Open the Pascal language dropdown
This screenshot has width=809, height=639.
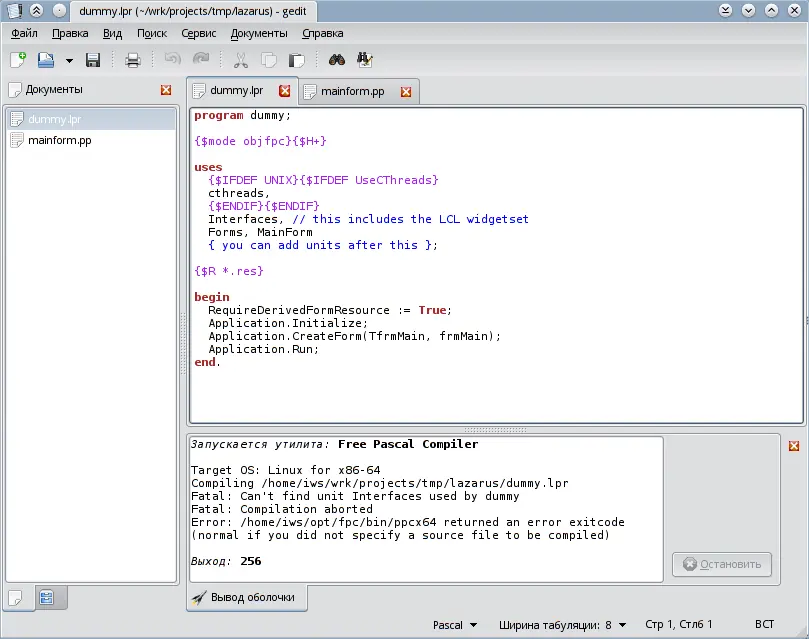point(455,625)
